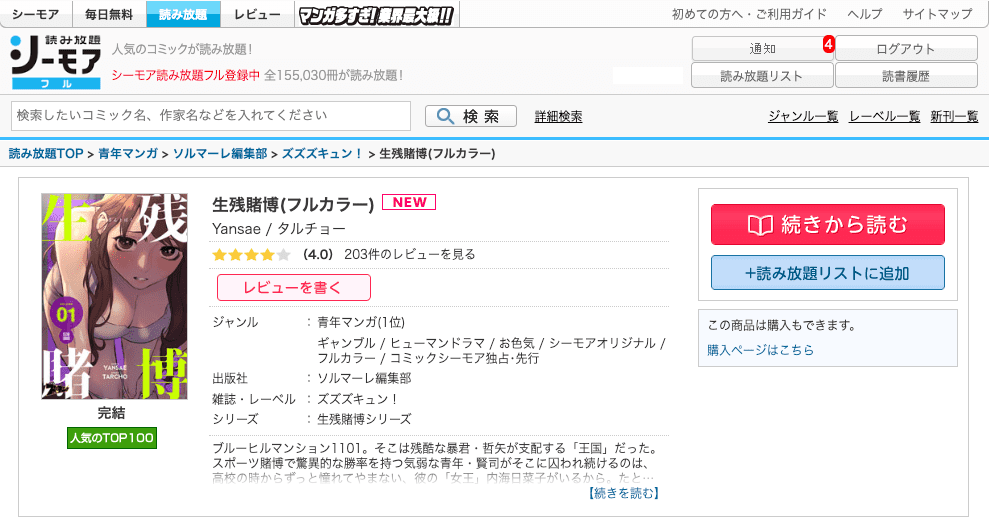Screen dimensions: 989x523
Task: Switch to the 毎日無料 tab
Action: point(110,14)
